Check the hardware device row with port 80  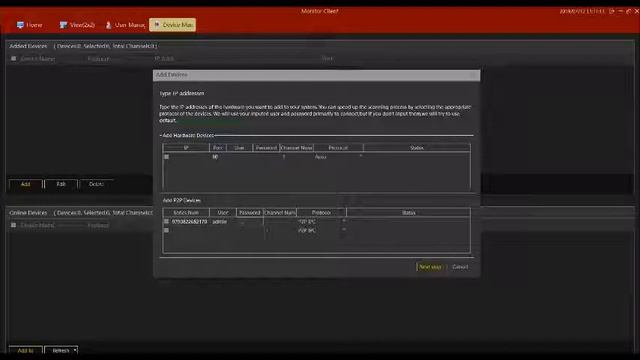(166, 157)
